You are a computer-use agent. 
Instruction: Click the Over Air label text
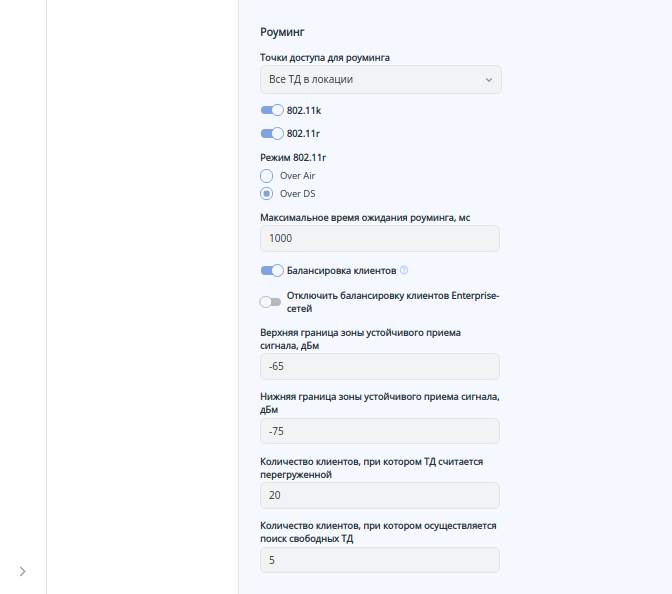click(297, 176)
